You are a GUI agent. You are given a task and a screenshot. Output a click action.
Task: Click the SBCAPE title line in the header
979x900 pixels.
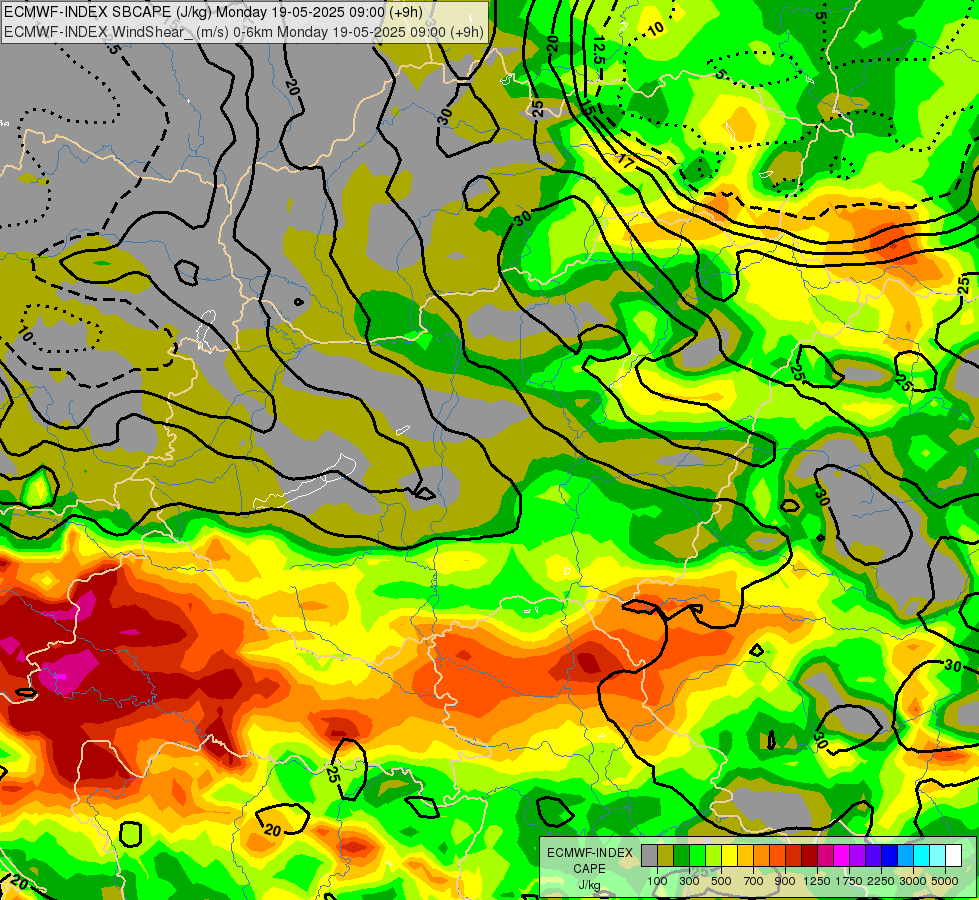(214, 12)
